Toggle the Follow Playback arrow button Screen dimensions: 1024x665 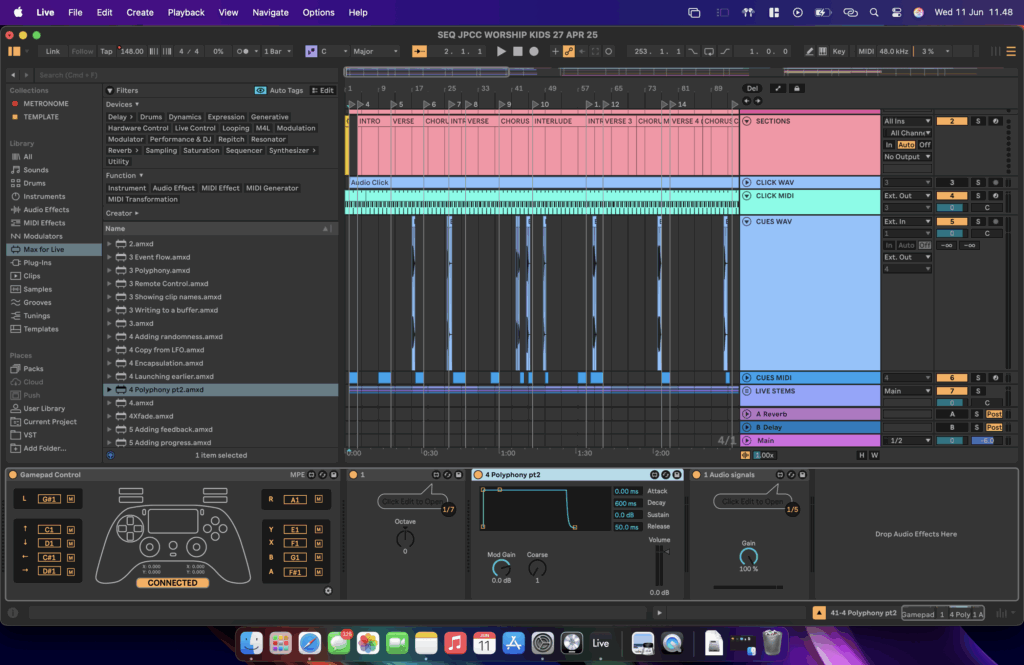pyautogui.click(x=419, y=51)
